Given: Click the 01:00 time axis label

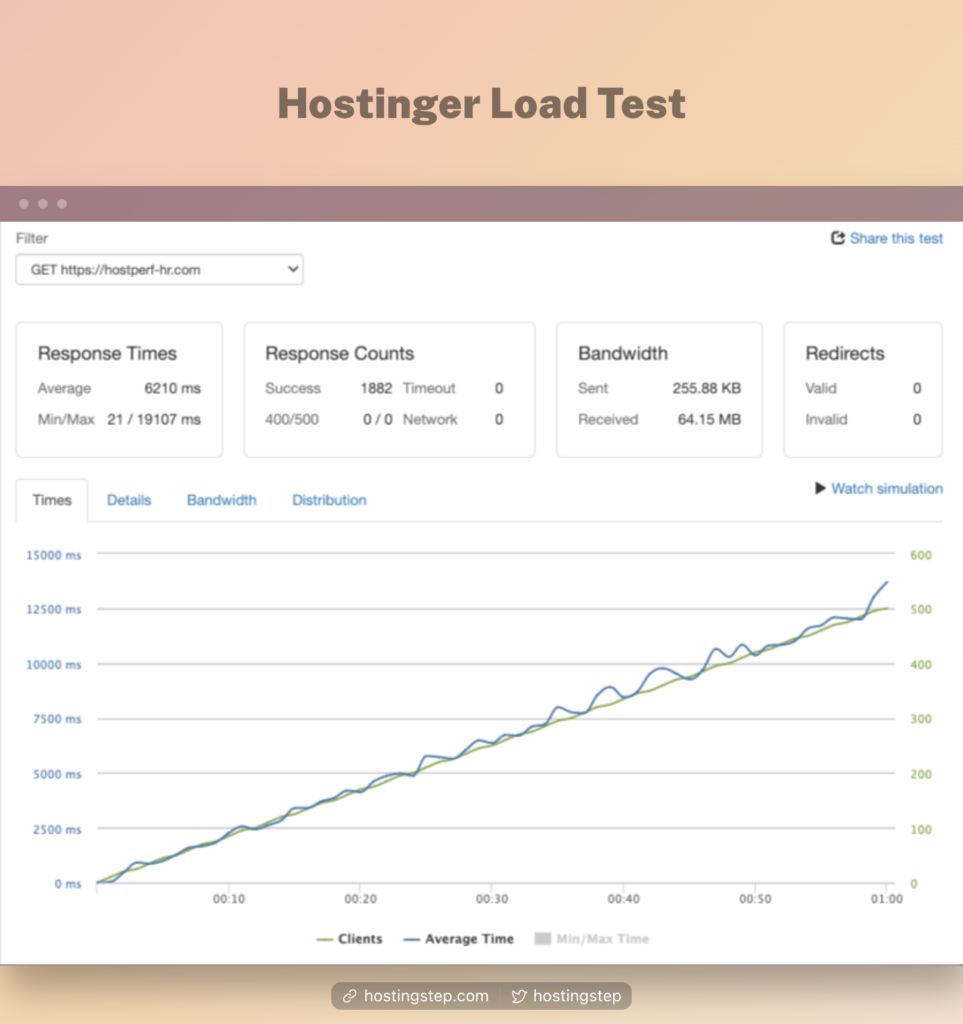Looking at the screenshot, I should point(887,899).
